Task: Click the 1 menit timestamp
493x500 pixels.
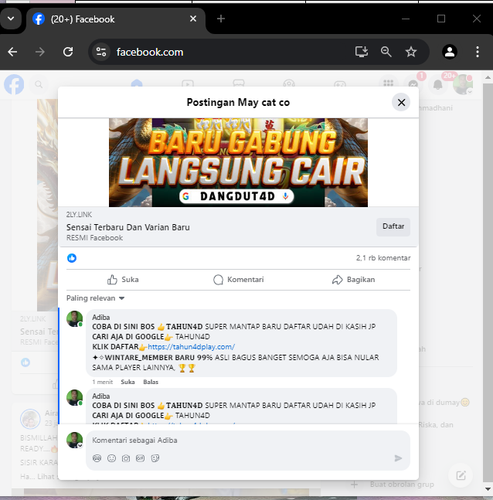Action: pos(102,382)
